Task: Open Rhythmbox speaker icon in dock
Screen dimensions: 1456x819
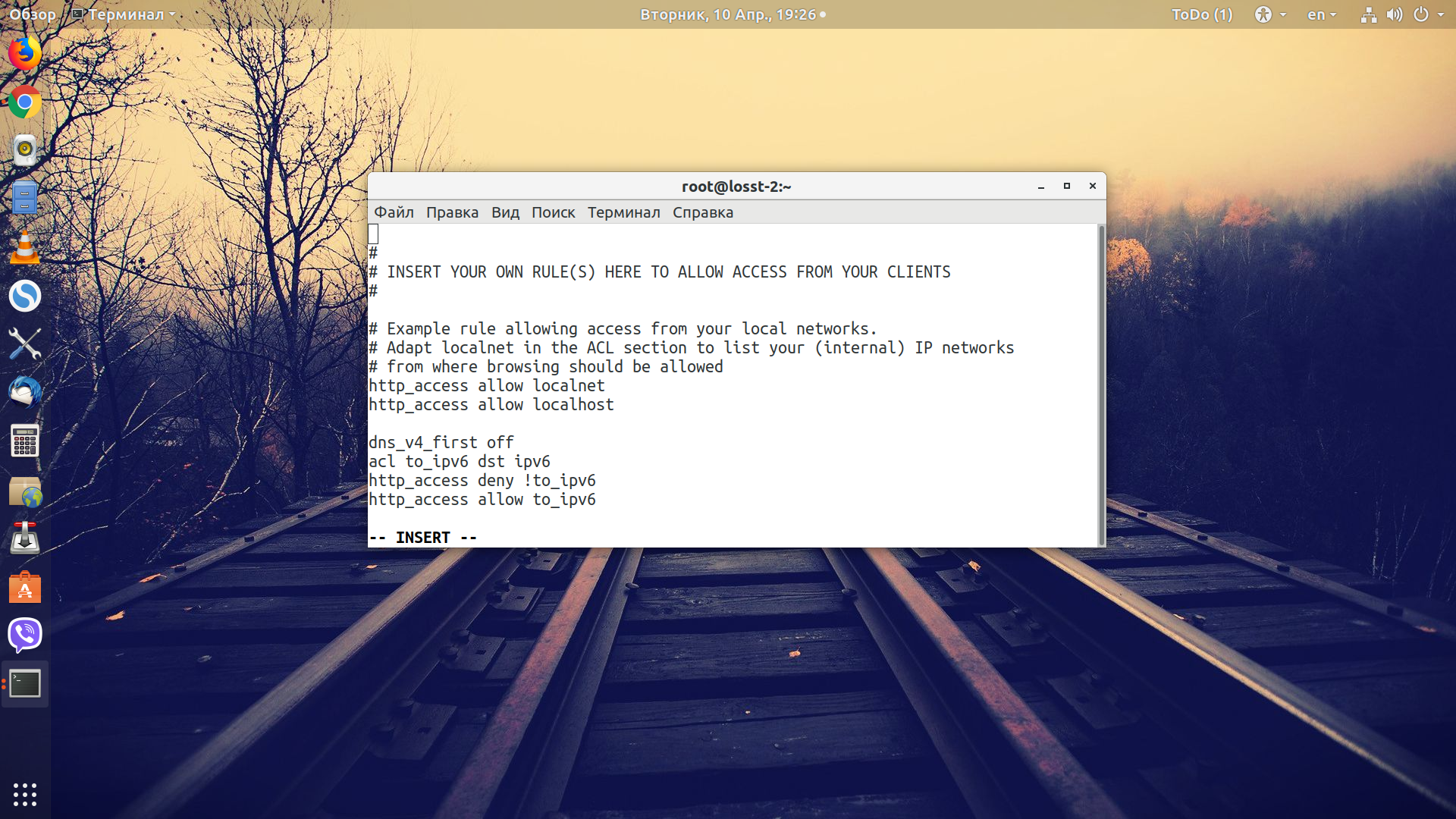Action: pos(25,150)
